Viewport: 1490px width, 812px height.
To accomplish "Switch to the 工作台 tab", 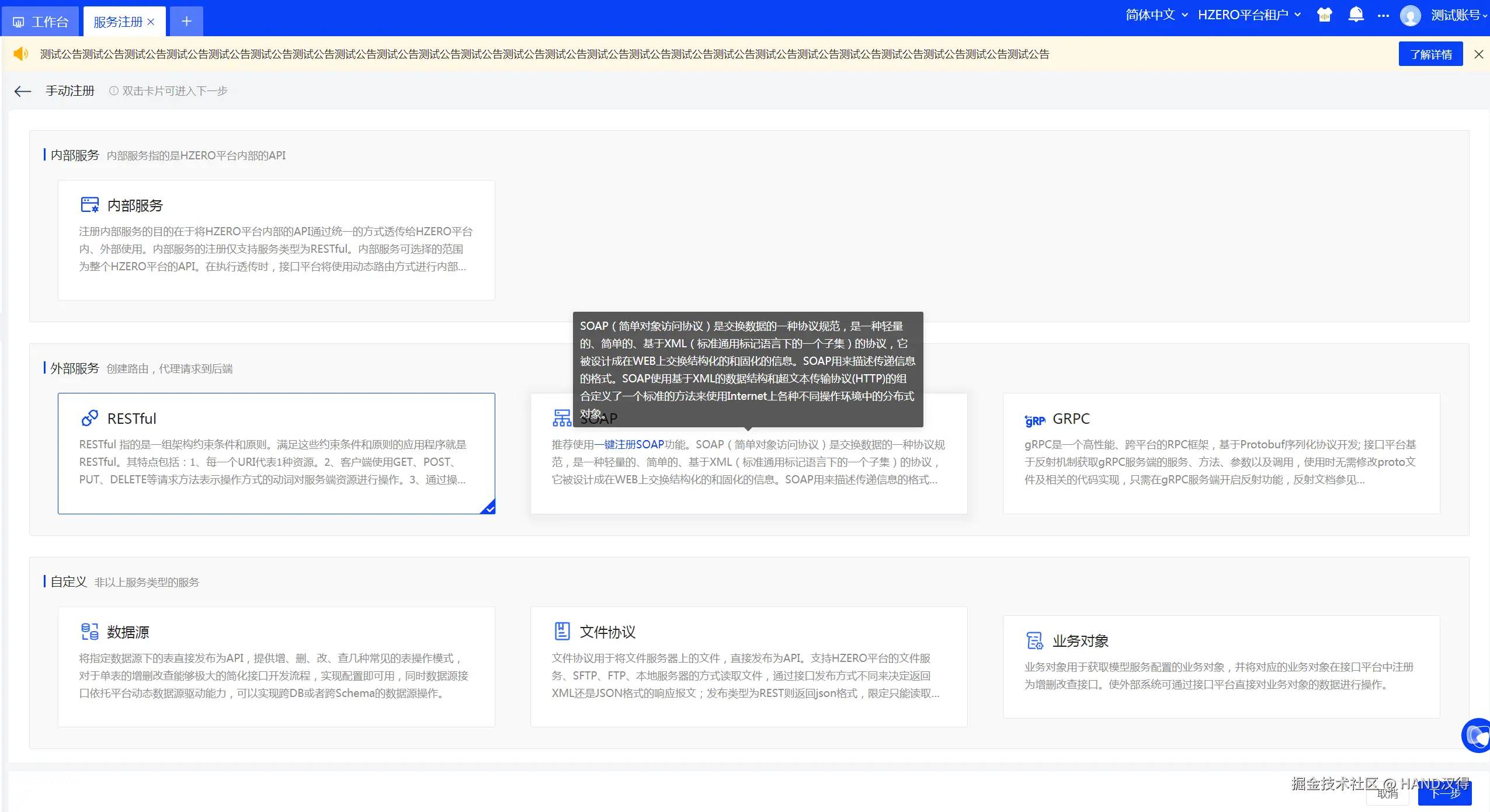I will (41, 22).
